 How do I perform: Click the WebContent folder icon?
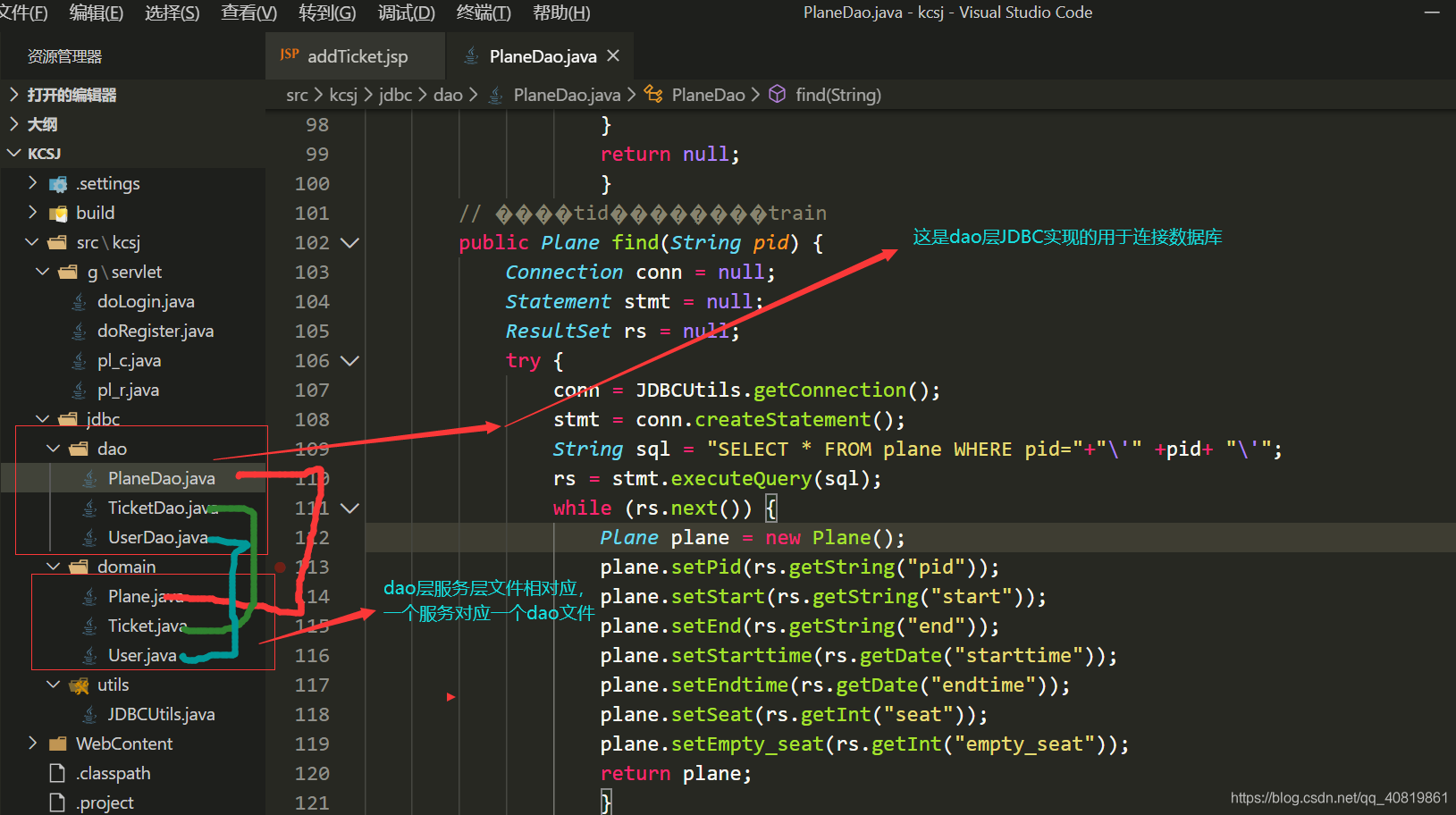click(x=58, y=744)
